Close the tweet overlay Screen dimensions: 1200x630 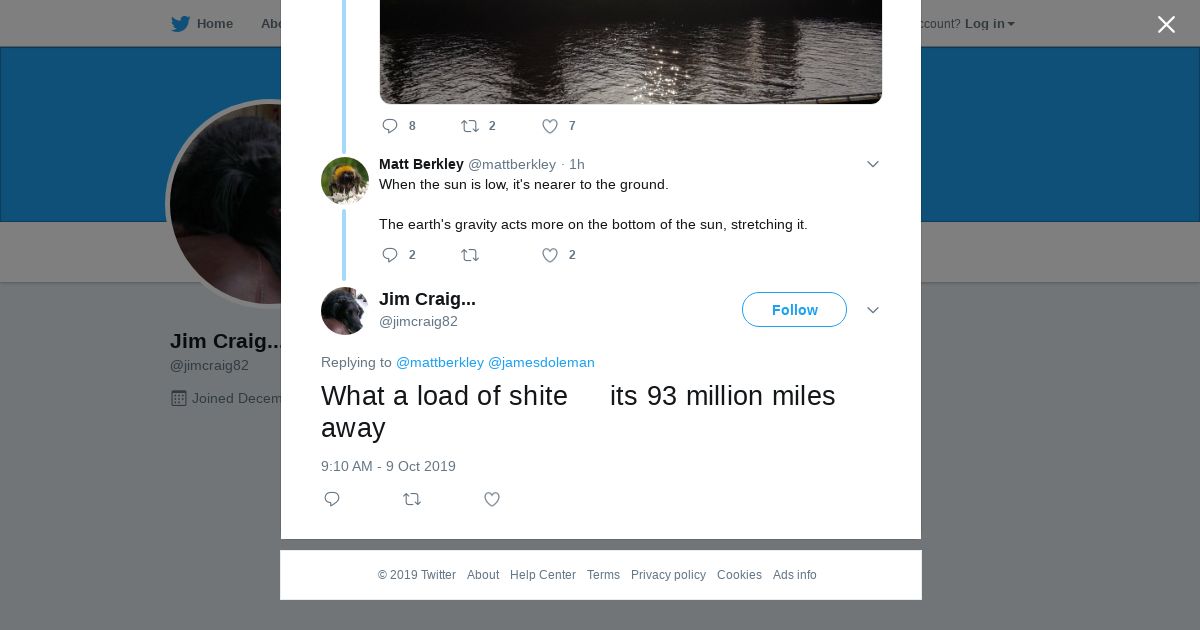(x=1166, y=25)
